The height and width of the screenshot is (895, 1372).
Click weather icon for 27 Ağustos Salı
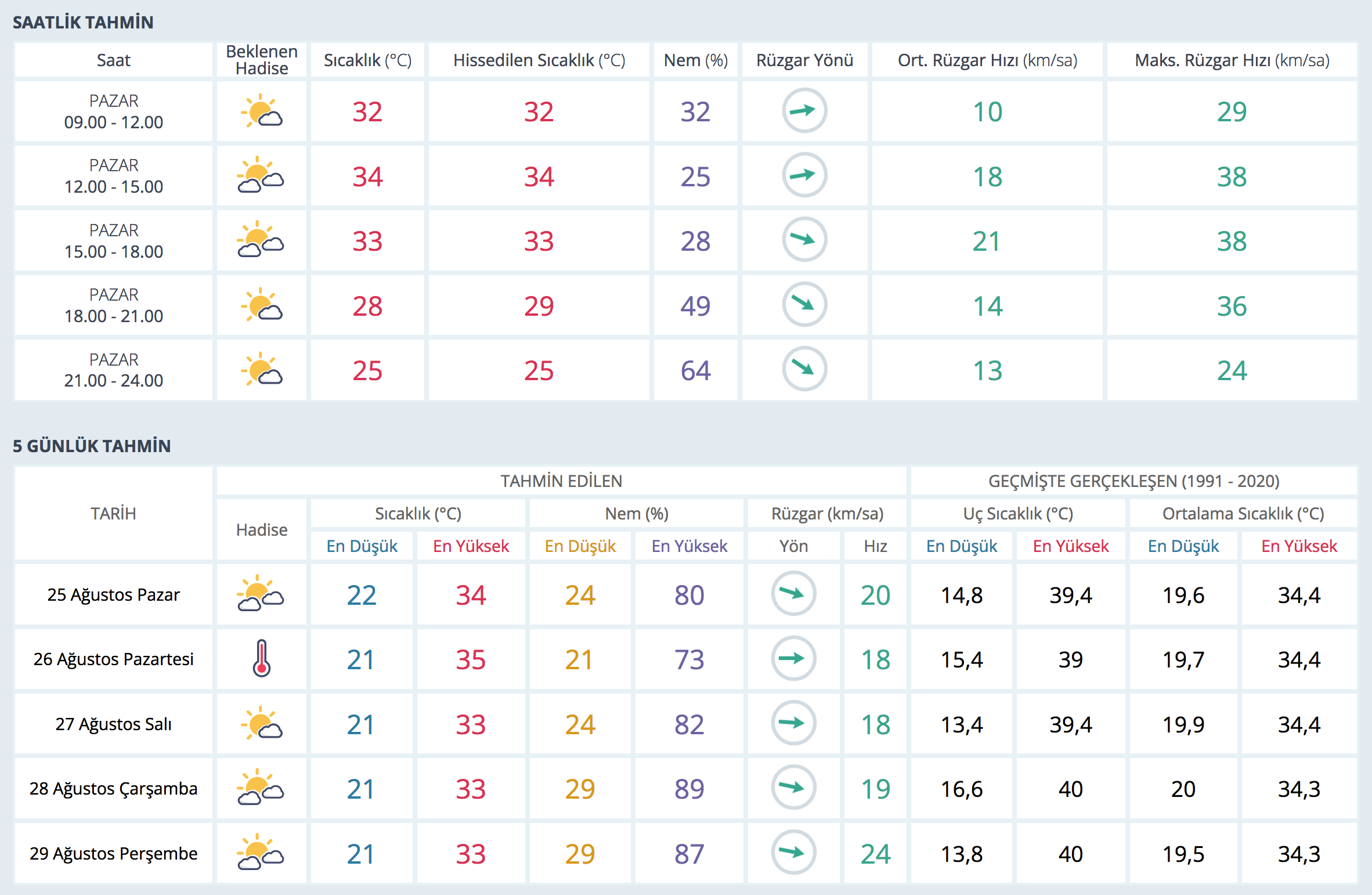pos(261,724)
